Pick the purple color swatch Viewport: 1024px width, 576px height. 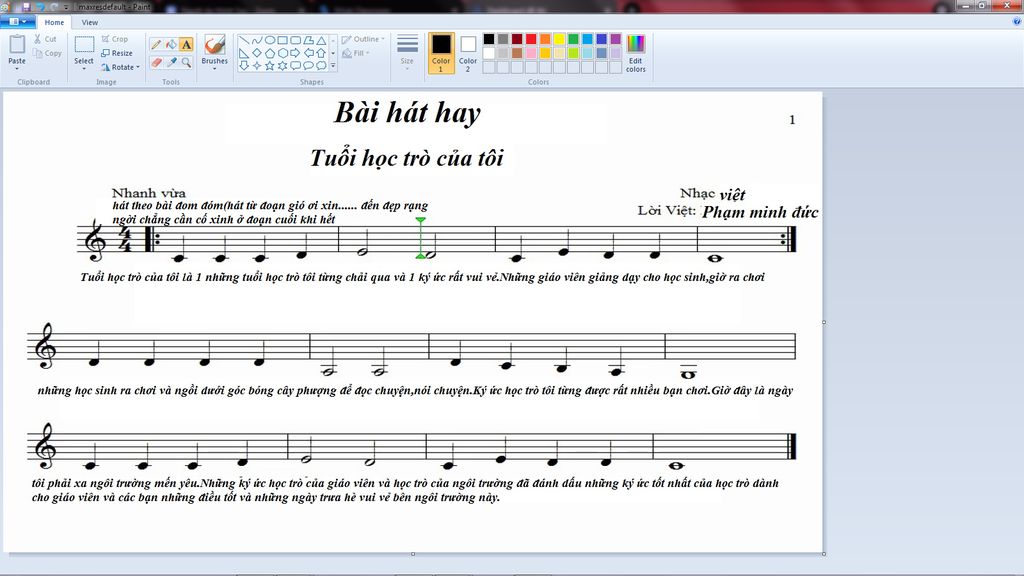616,39
